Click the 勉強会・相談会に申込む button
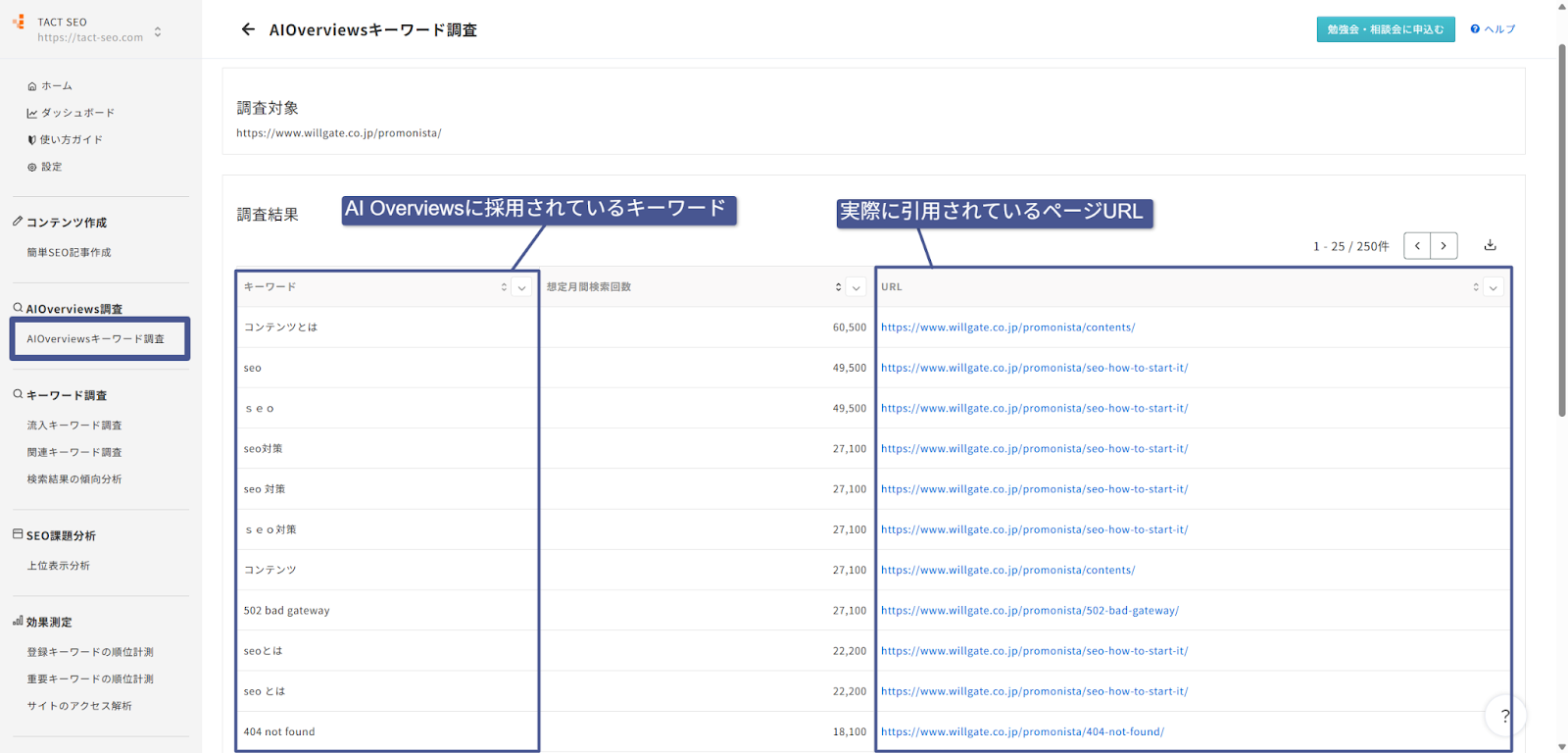This screenshot has height=753, width=1568. 1385,29
